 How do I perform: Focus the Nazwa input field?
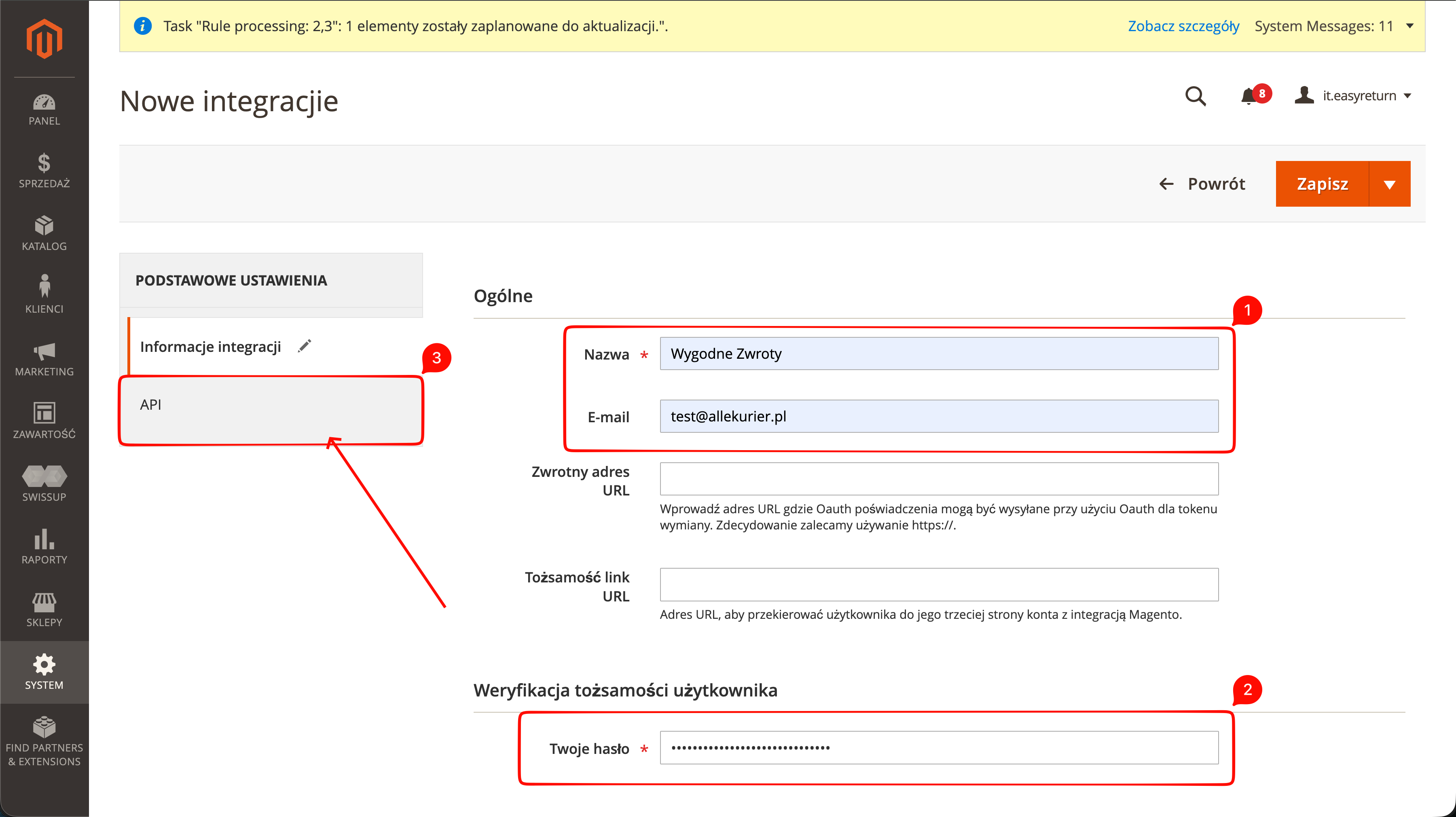click(x=939, y=353)
